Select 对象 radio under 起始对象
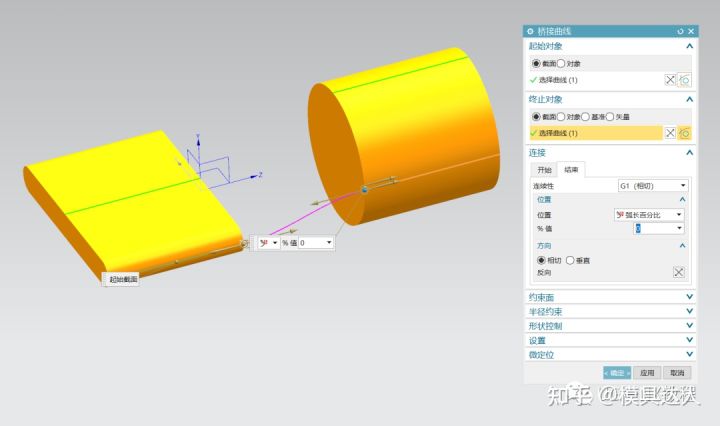Screen dimensions: 720x426 [561, 63]
